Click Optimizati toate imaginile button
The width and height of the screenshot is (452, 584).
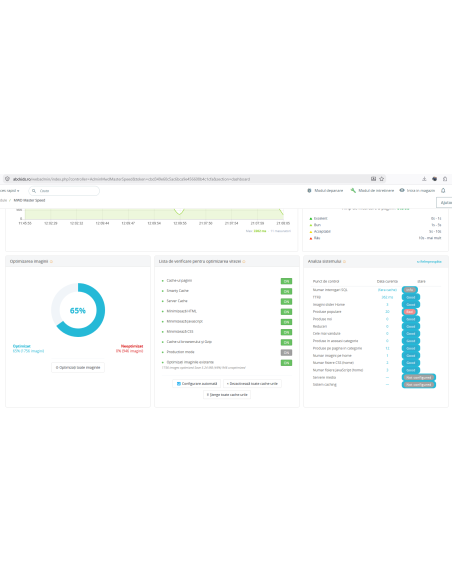[x=78, y=368]
